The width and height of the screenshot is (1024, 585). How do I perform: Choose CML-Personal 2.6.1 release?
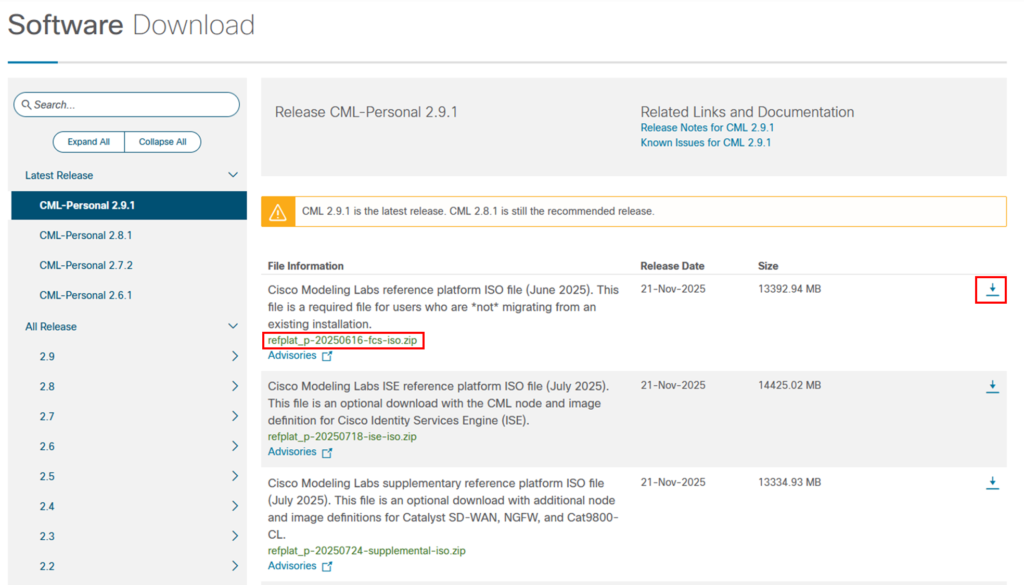(86, 296)
